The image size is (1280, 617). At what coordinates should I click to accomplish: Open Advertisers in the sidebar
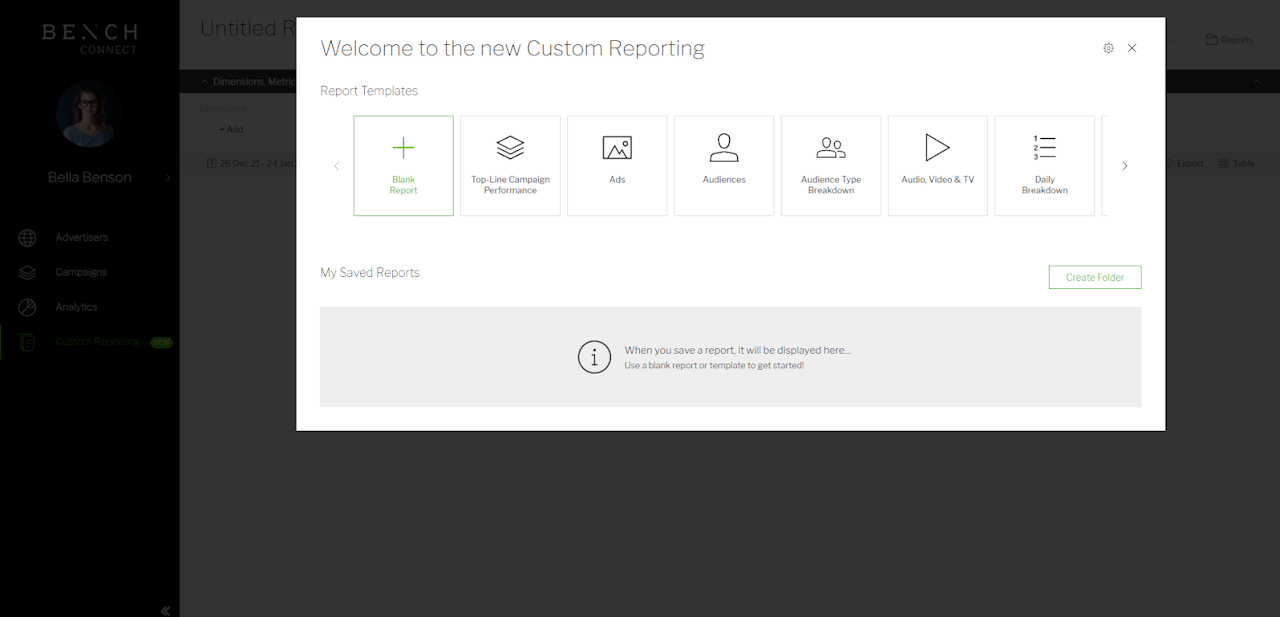81,238
